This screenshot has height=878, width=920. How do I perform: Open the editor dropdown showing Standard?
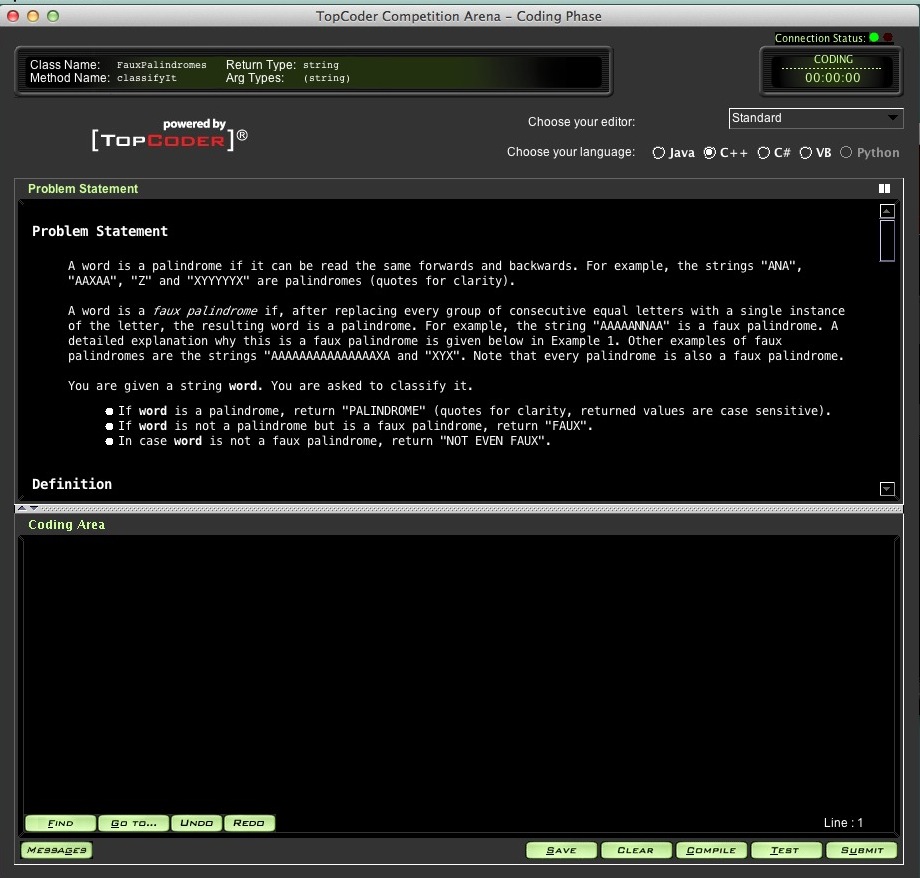click(815, 118)
